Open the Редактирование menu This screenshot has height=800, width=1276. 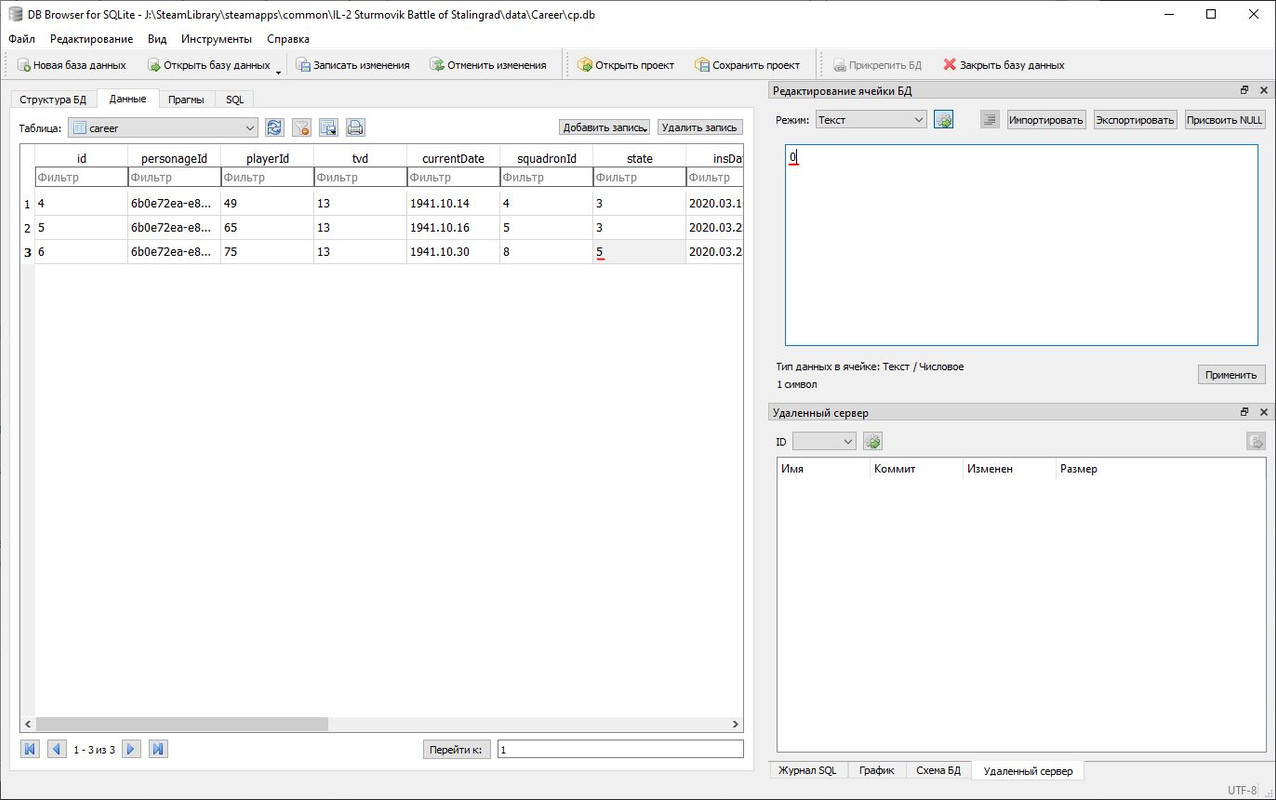click(91, 39)
